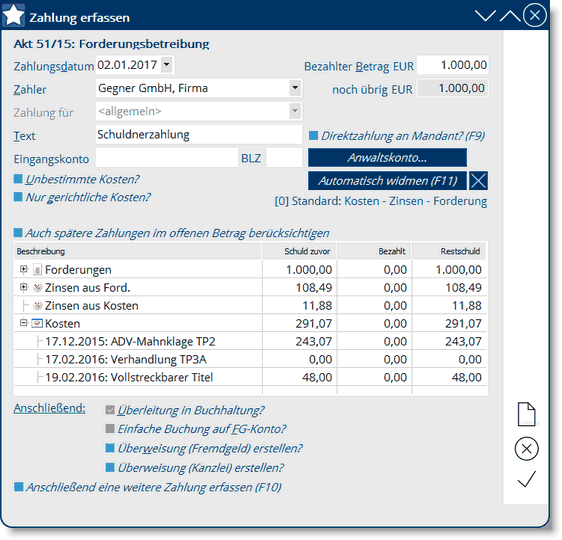Click Restschuld value 108,49
The width and height of the screenshot is (562, 540).
[463, 287]
